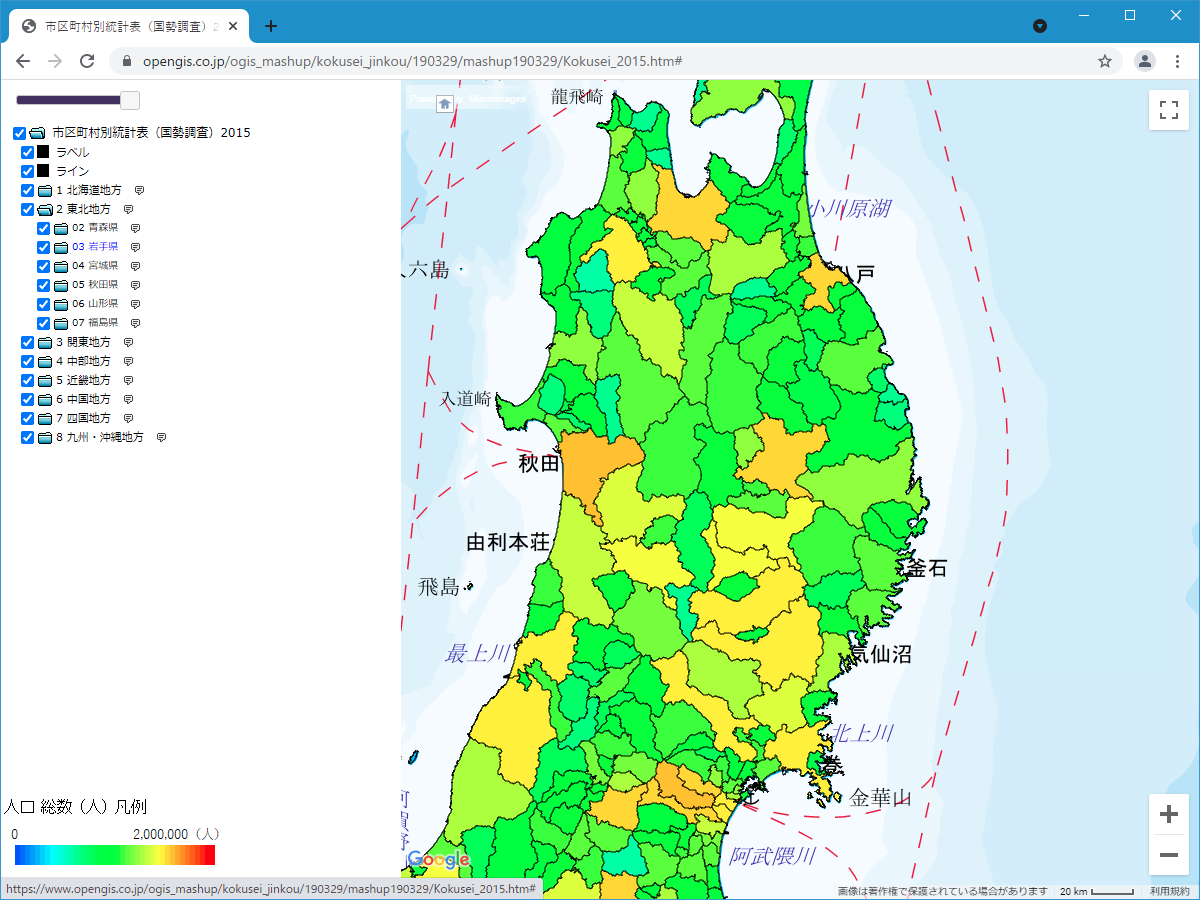Expand the 02 青森県 folder icon

coord(60,228)
